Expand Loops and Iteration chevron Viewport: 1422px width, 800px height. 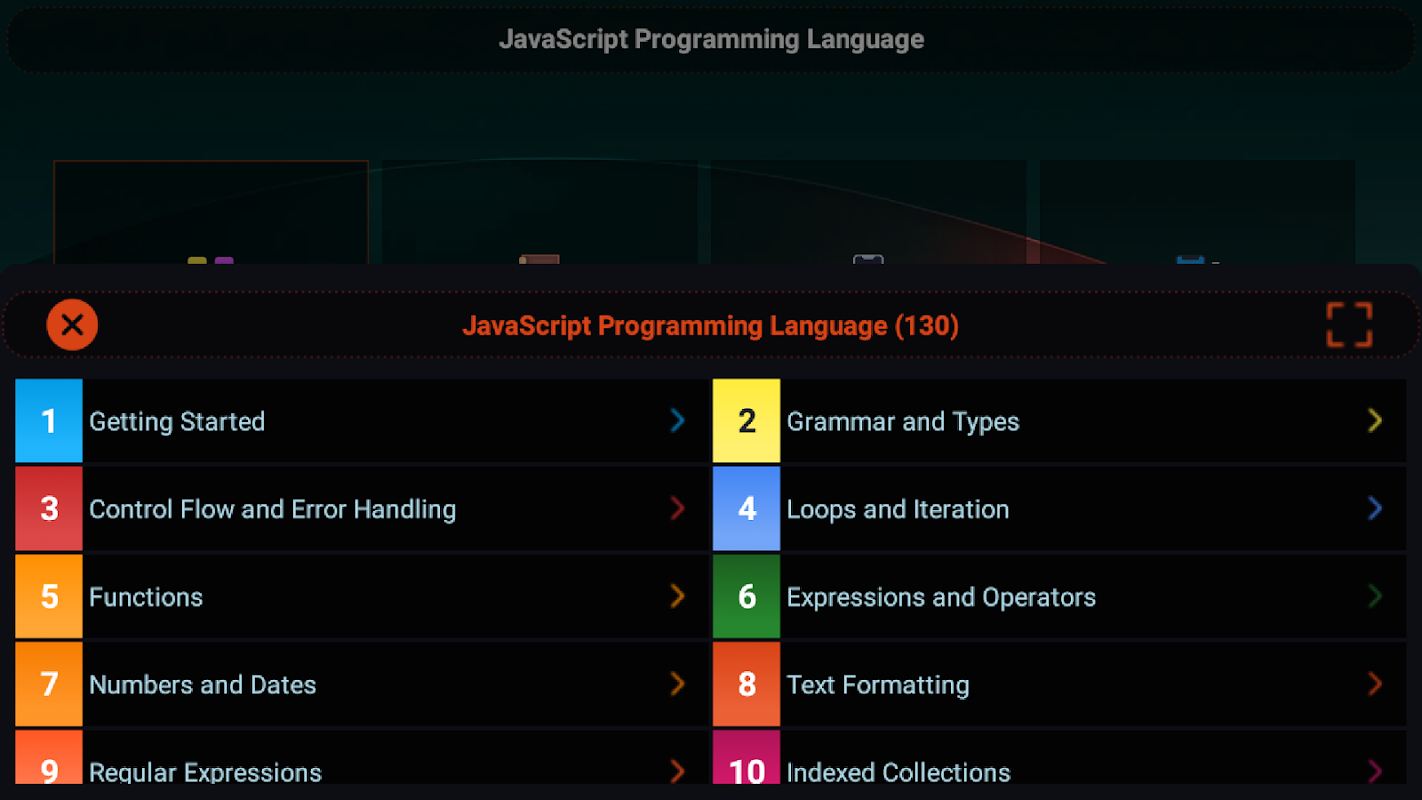coord(1374,509)
